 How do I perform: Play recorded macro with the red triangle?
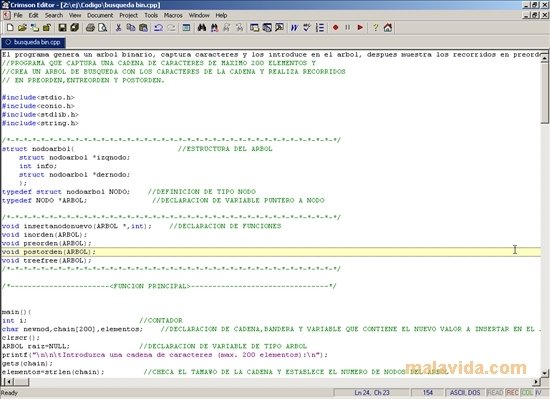click(360, 27)
